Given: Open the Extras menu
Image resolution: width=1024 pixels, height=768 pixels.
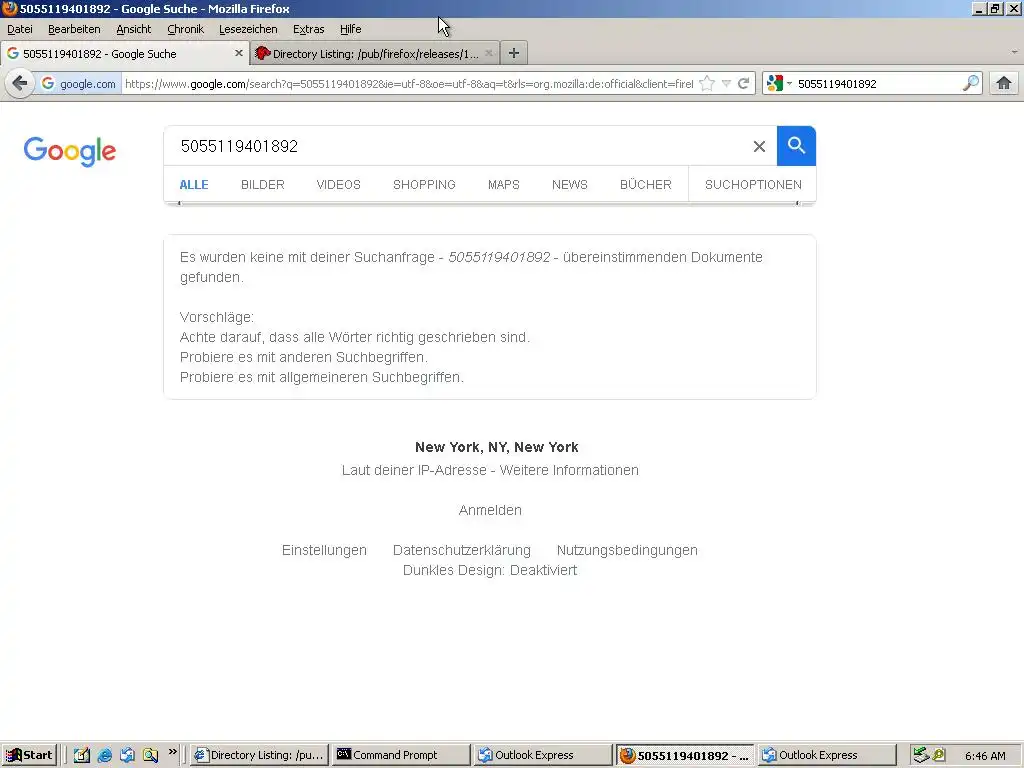Looking at the screenshot, I should pos(308,29).
